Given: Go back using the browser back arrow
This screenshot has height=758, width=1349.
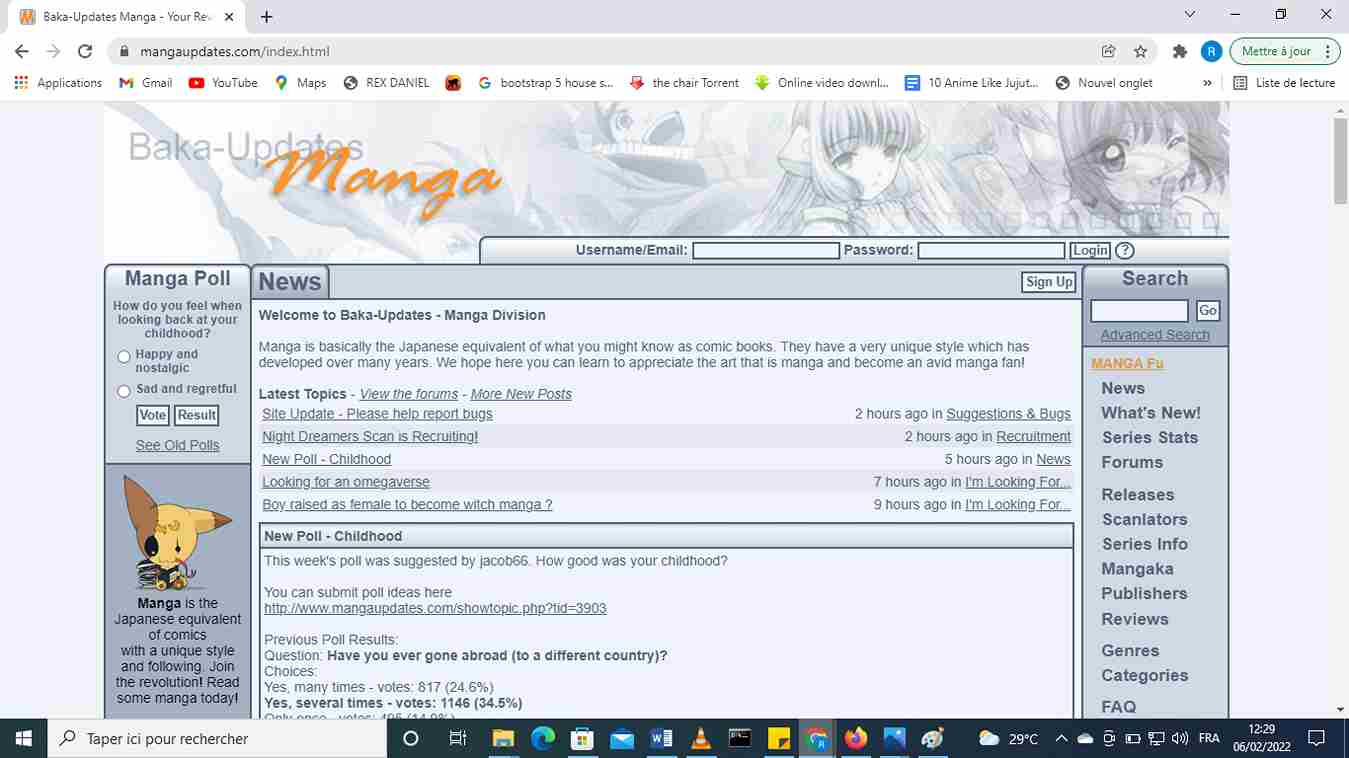Looking at the screenshot, I should [x=22, y=51].
